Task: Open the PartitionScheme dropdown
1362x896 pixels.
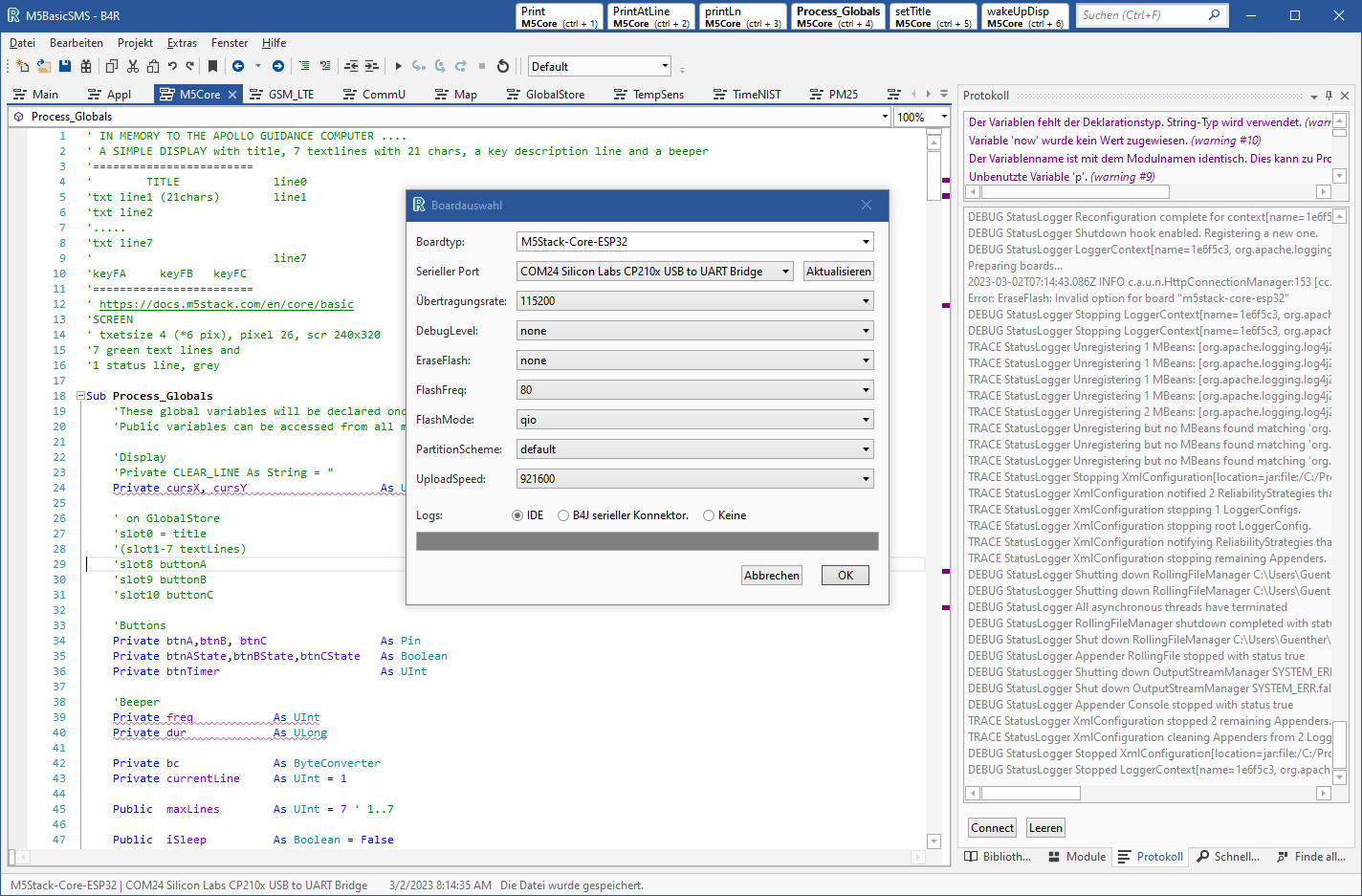Action: coord(694,449)
